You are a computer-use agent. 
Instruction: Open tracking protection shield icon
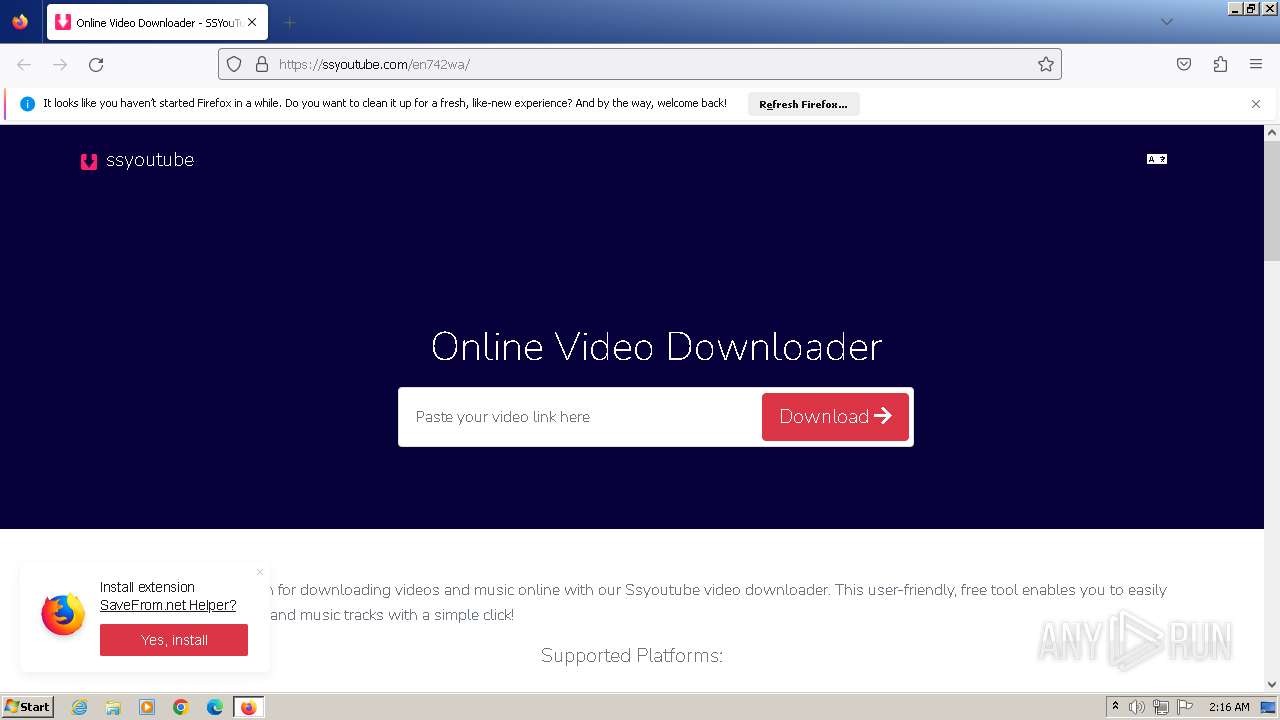click(x=234, y=64)
